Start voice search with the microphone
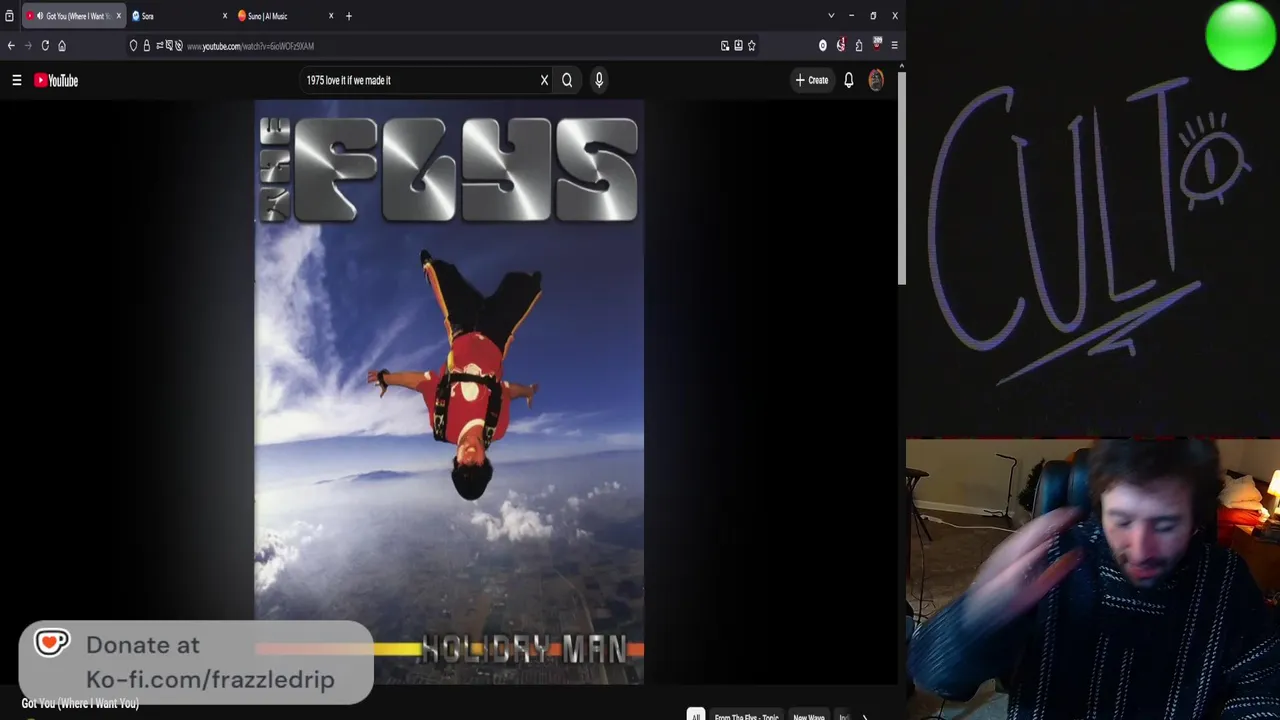 click(x=599, y=80)
